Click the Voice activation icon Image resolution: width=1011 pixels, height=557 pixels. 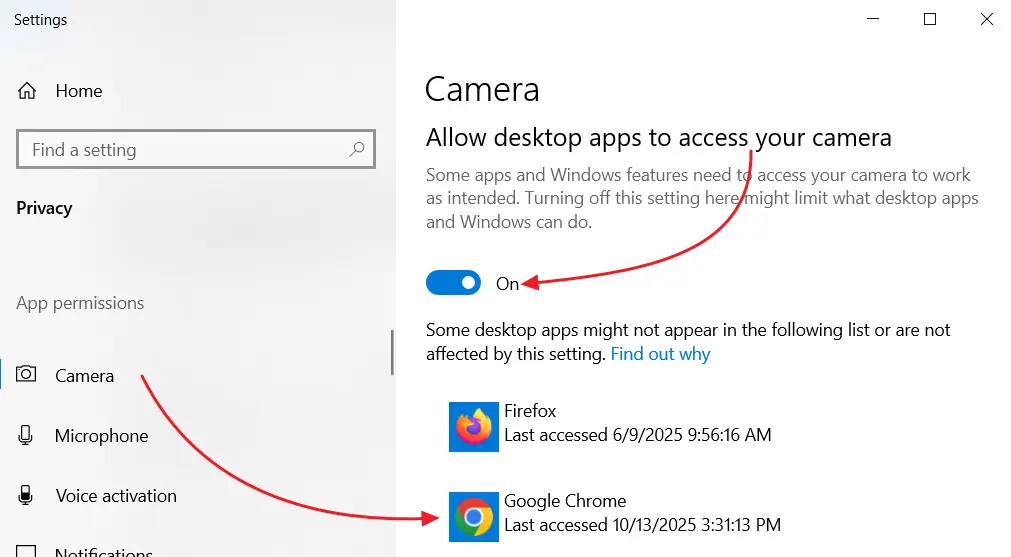27,496
